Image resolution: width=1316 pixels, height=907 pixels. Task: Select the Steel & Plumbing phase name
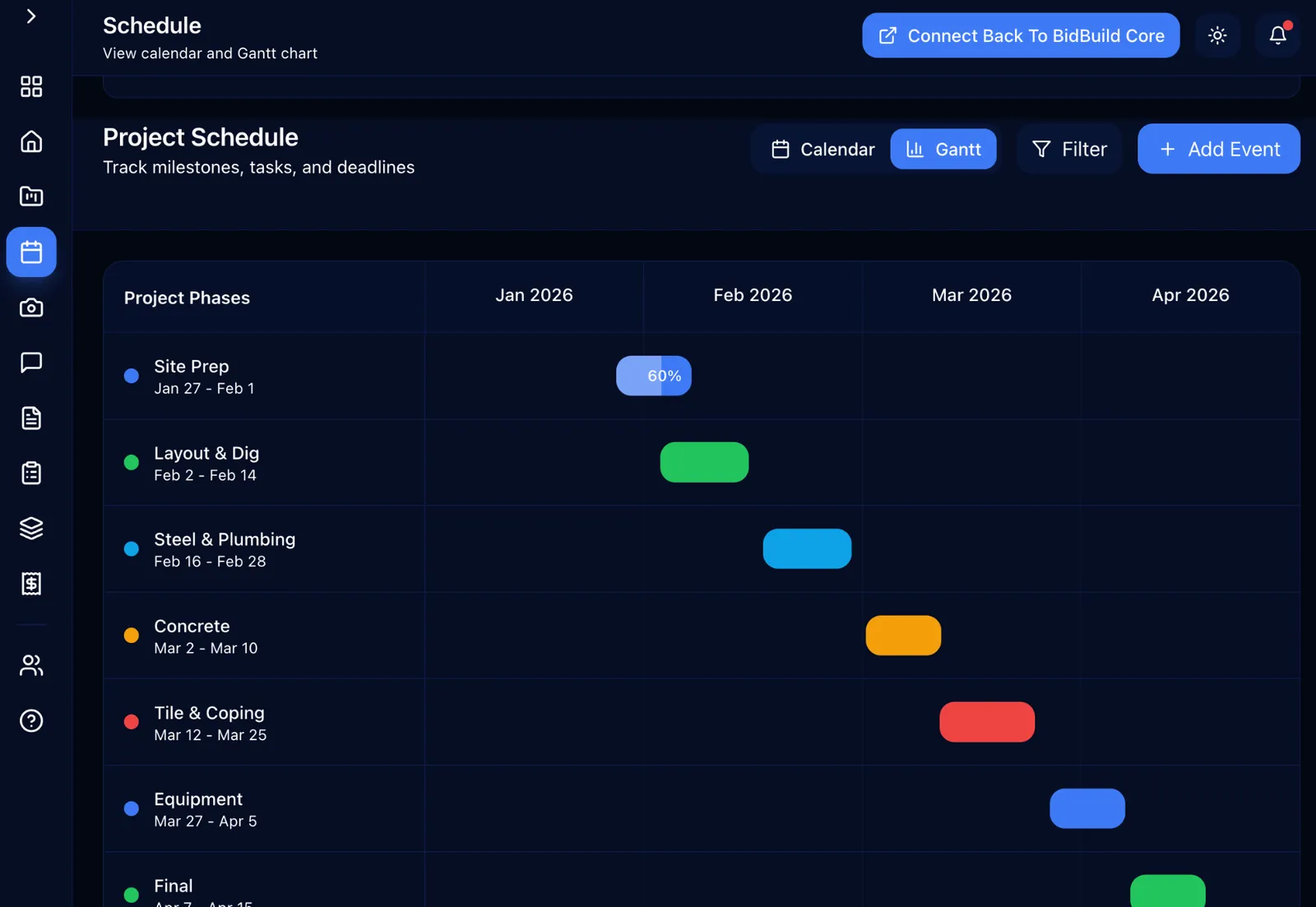point(225,539)
